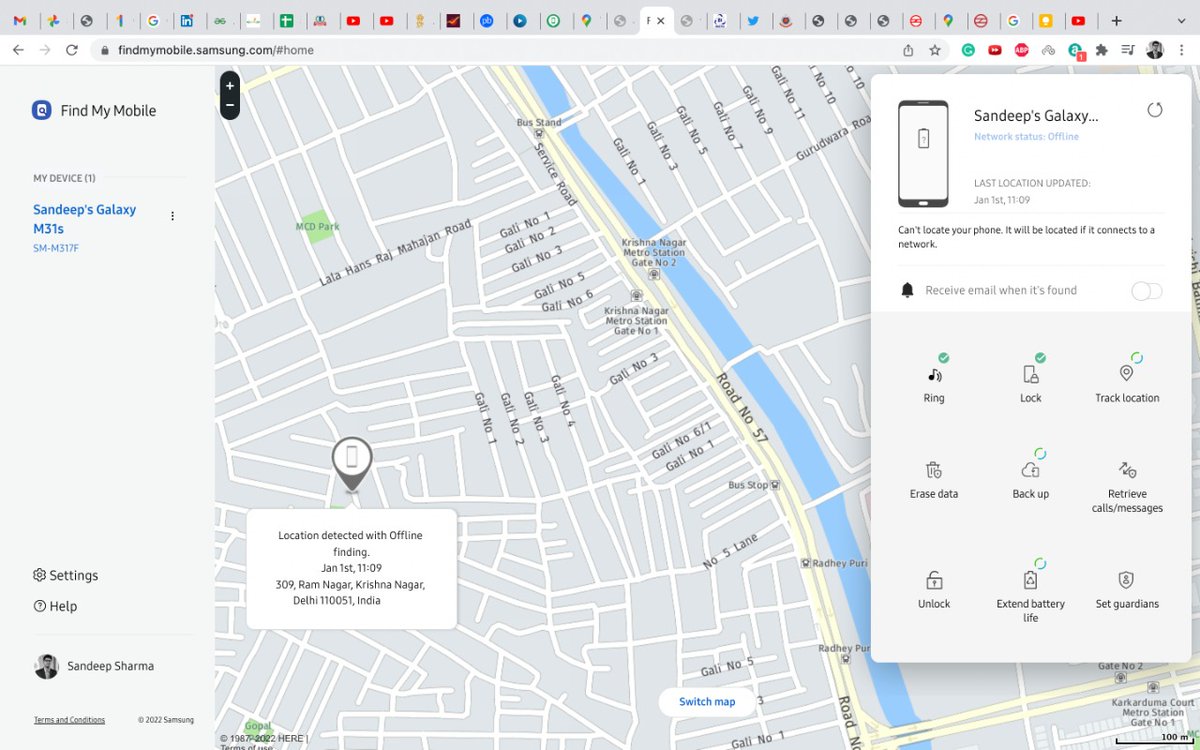This screenshot has width=1200, height=750.
Task: Click the Find My Mobile logo
Action: (41, 111)
